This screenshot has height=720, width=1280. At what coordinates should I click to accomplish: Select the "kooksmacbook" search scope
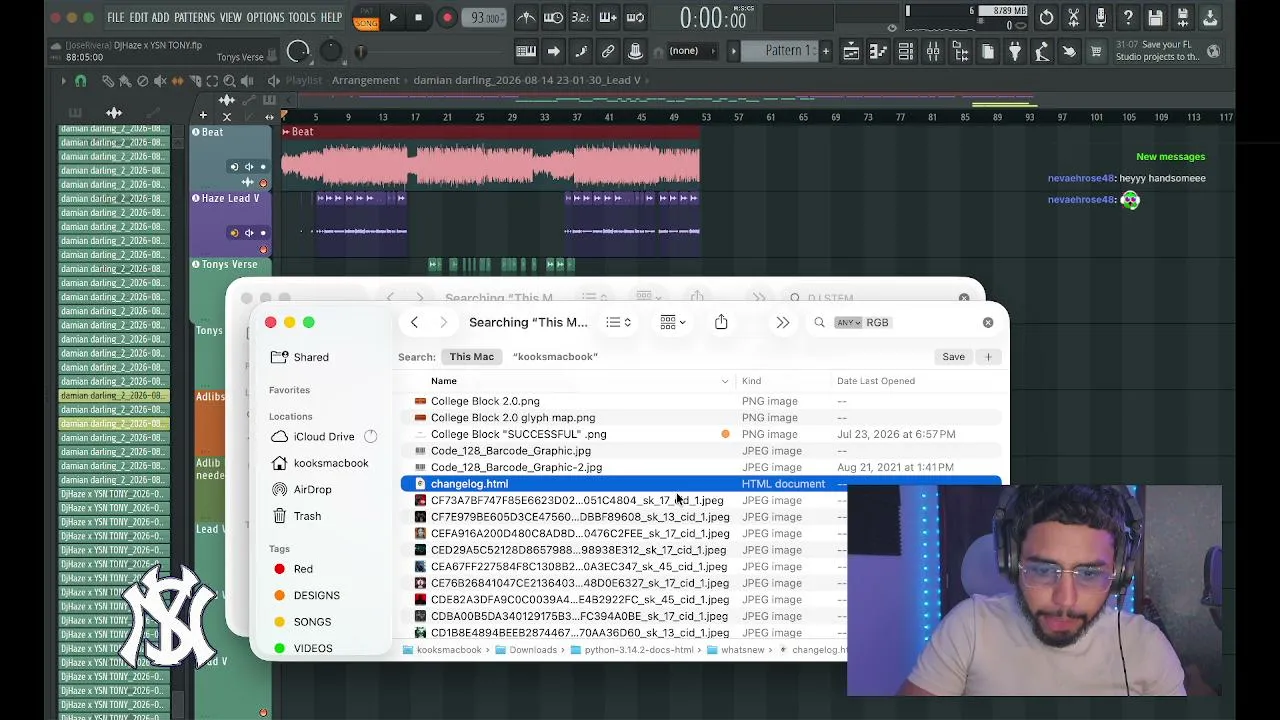[555, 356]
